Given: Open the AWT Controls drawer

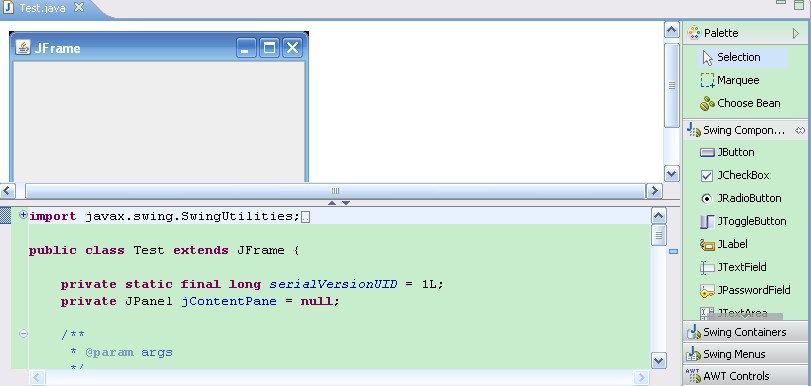Looking at the screenshot, I should pyautogui.click(x=745, y=376).
